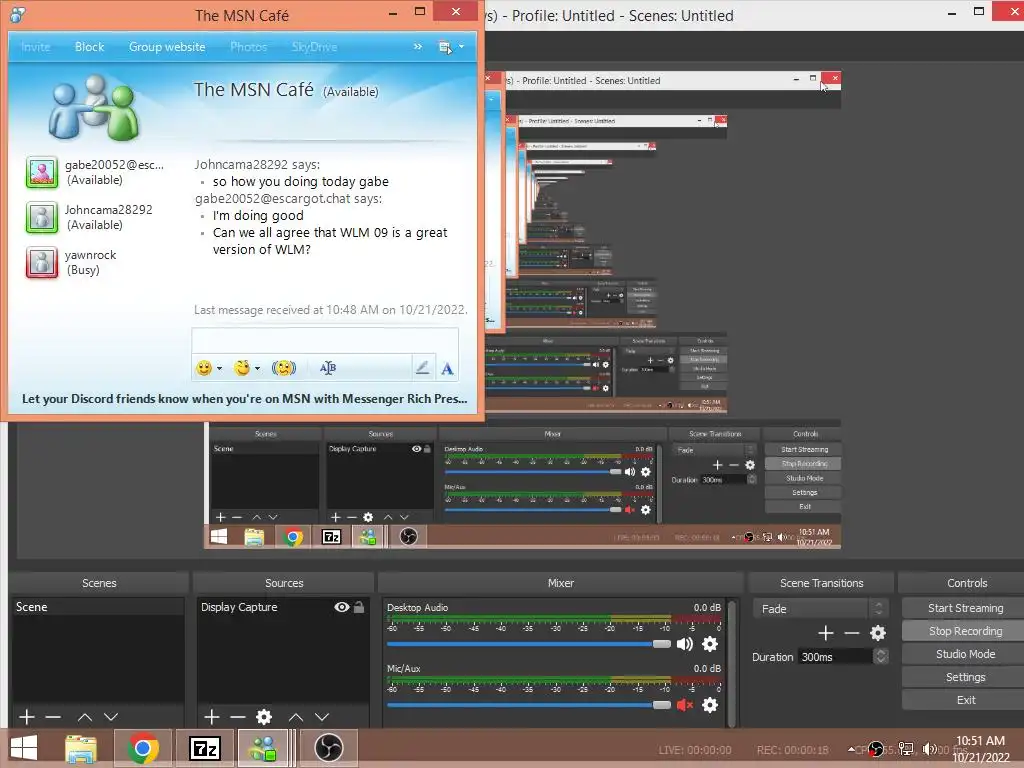Click Start Streaming button
This screenshot has width=1024, height=768.
click(965, 608)
